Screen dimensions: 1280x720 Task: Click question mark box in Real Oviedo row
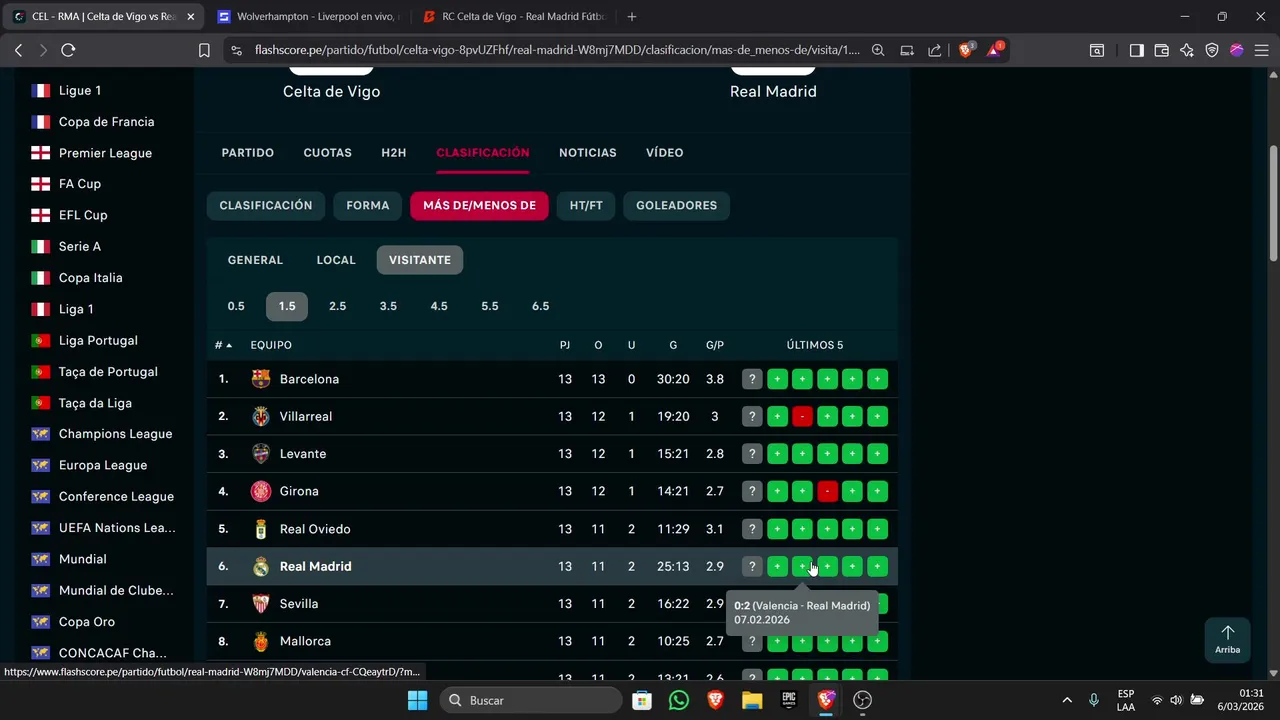tap(752, 529)
